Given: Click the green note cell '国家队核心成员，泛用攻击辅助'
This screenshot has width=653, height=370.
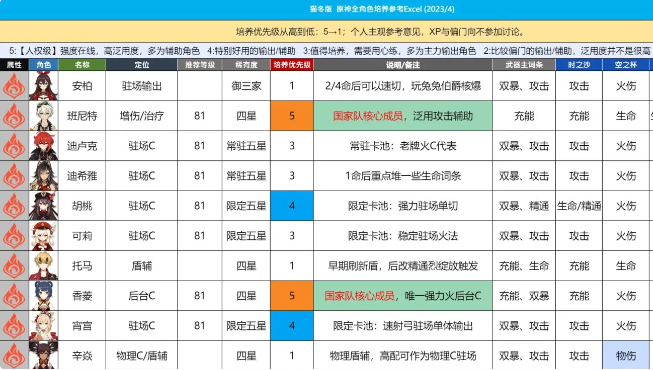Looking at the screenshot, I should point(403,116).
